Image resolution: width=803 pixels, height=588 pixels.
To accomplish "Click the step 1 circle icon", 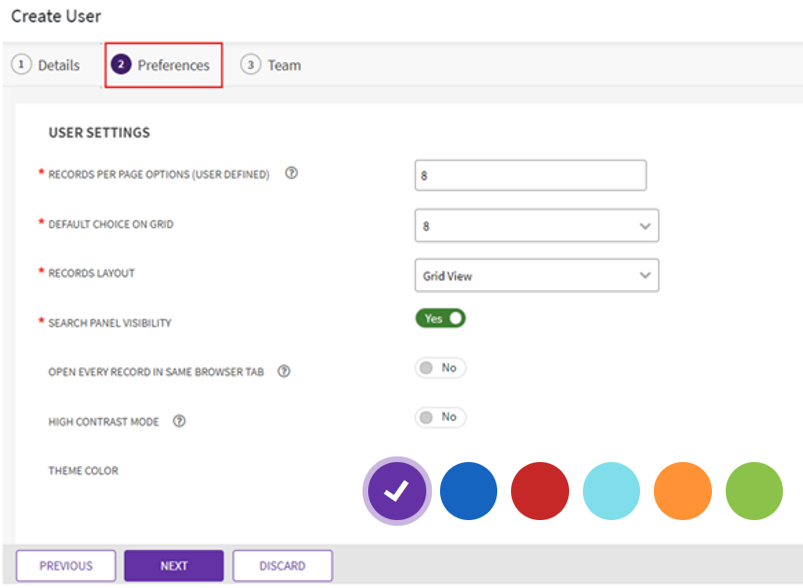I will (x=20, y=65).
